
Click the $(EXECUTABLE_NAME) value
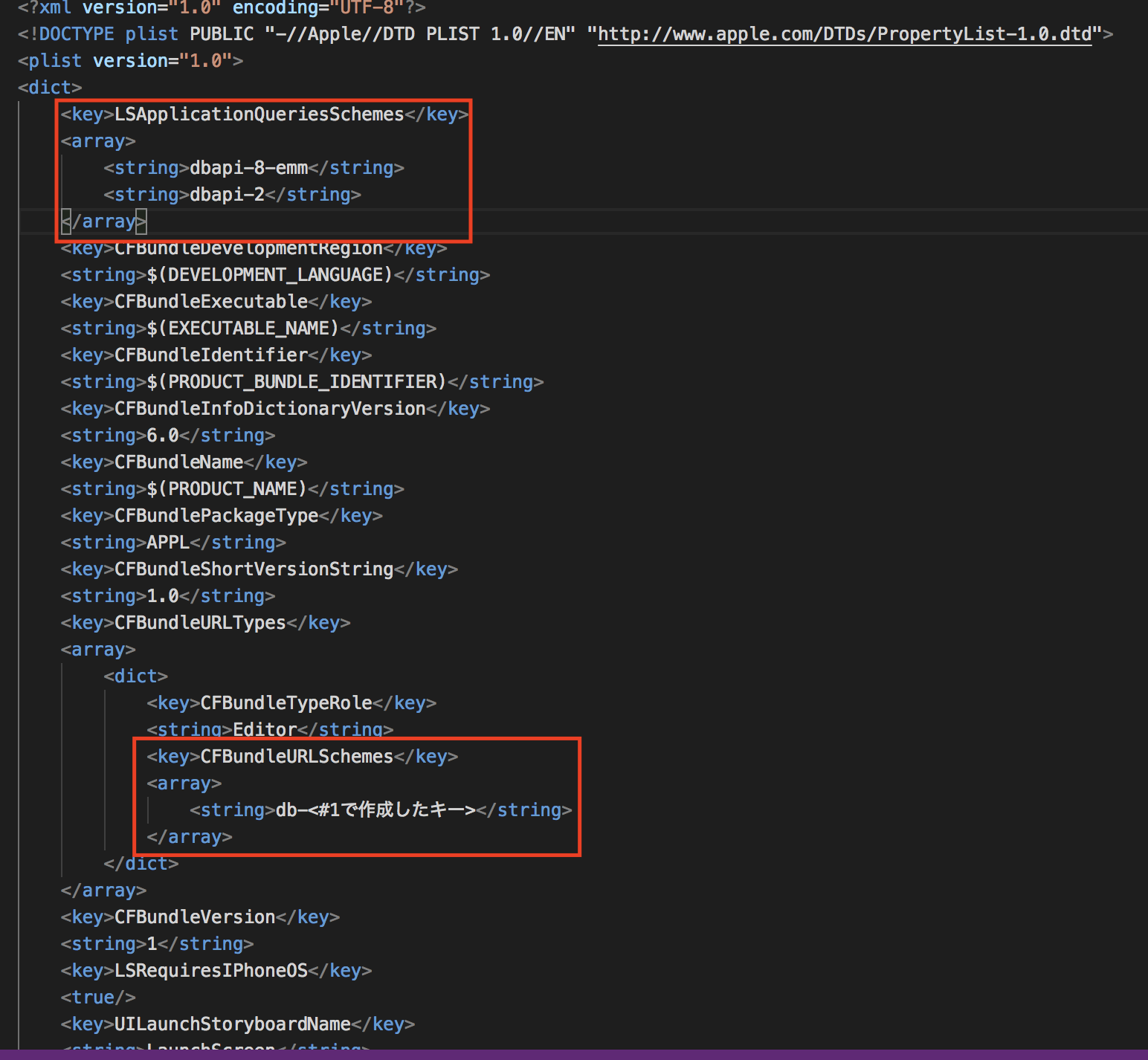click(242, 329)
